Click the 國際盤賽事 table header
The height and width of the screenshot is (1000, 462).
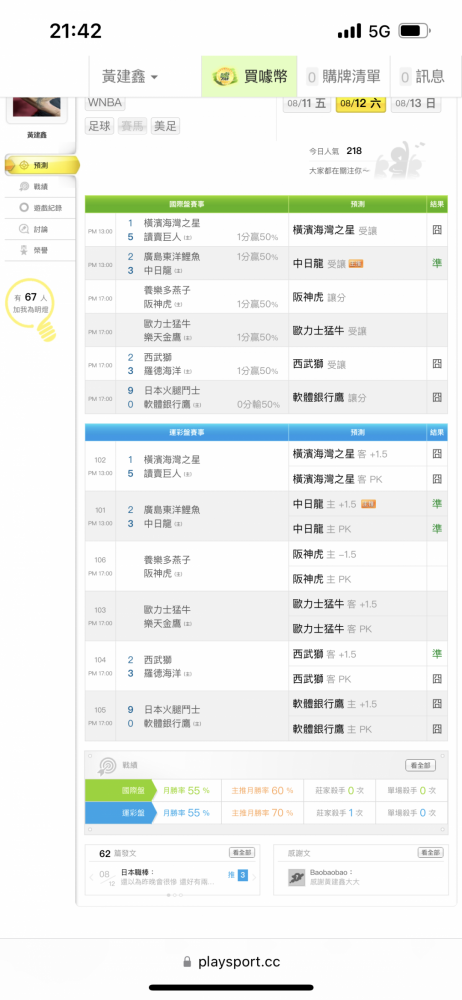[186, 204]
